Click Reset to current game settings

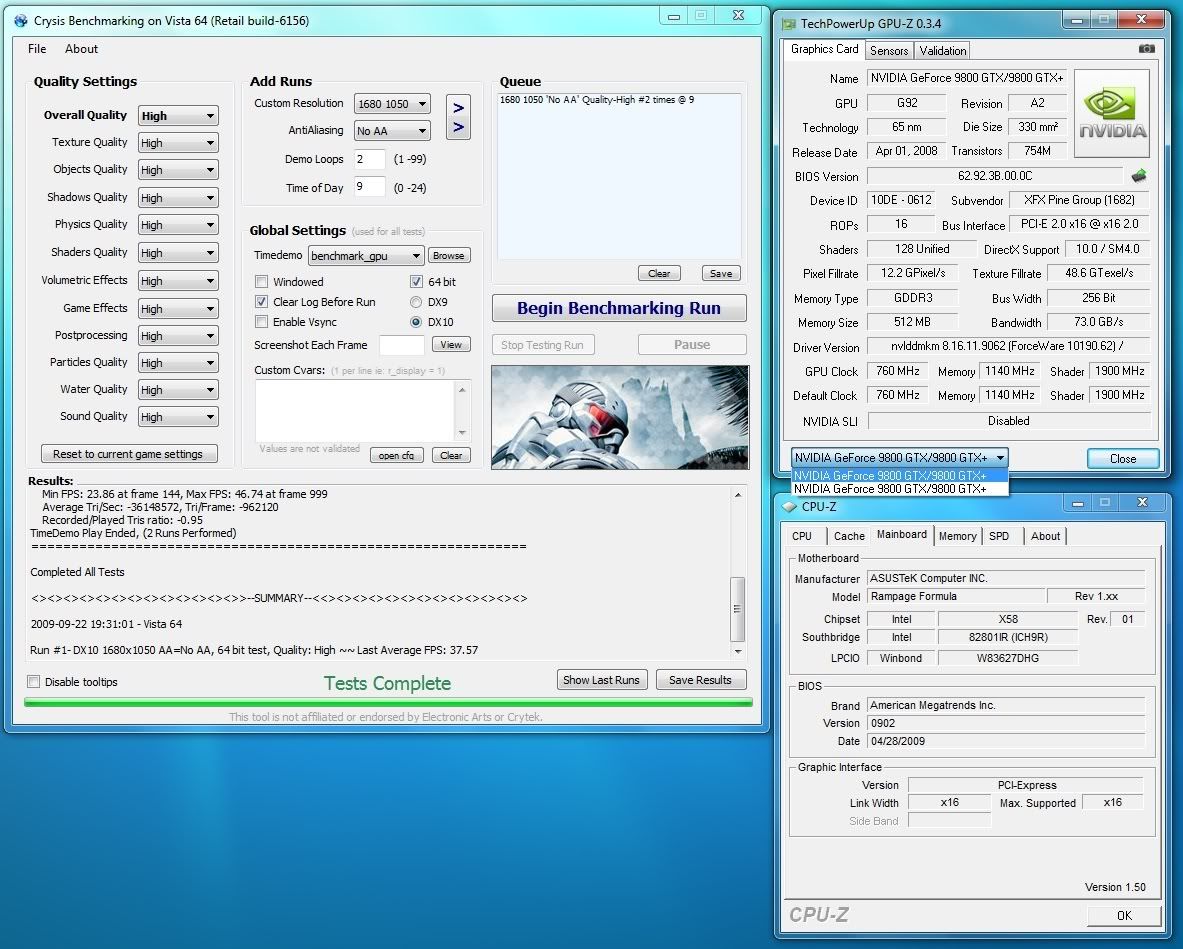[128, 453]
